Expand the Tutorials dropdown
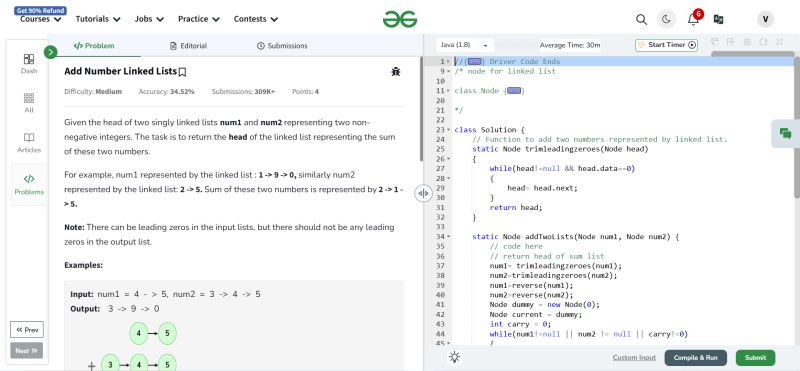 point(98,19)
